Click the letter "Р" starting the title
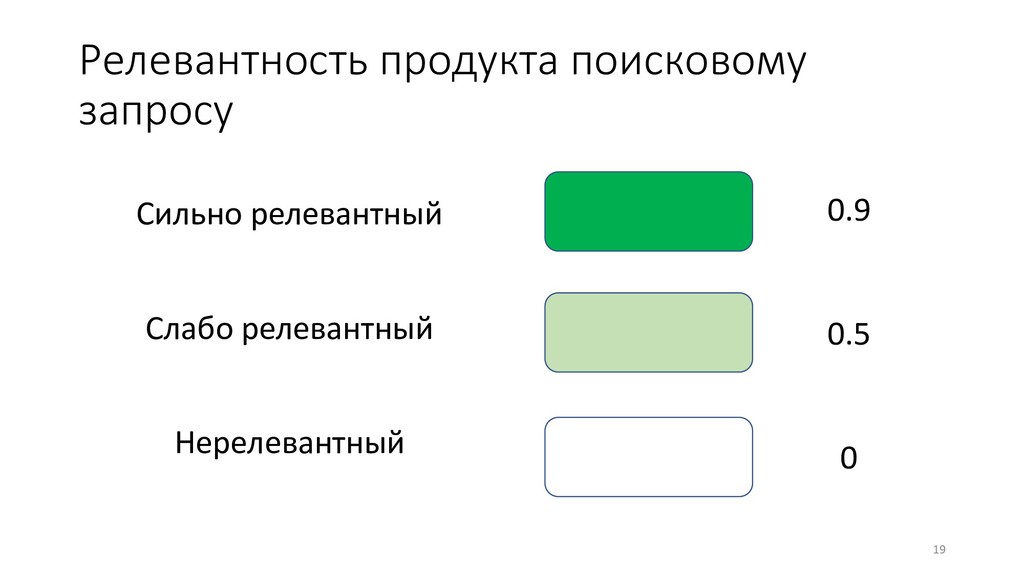 click(91, 61)
